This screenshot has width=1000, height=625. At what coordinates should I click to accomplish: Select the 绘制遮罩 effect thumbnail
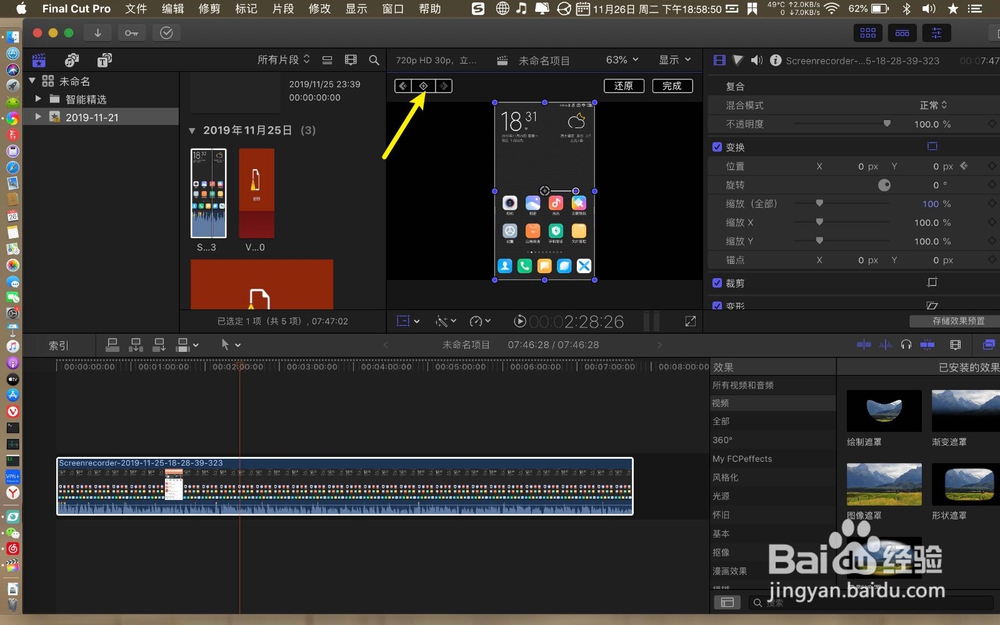pos(884,411)
